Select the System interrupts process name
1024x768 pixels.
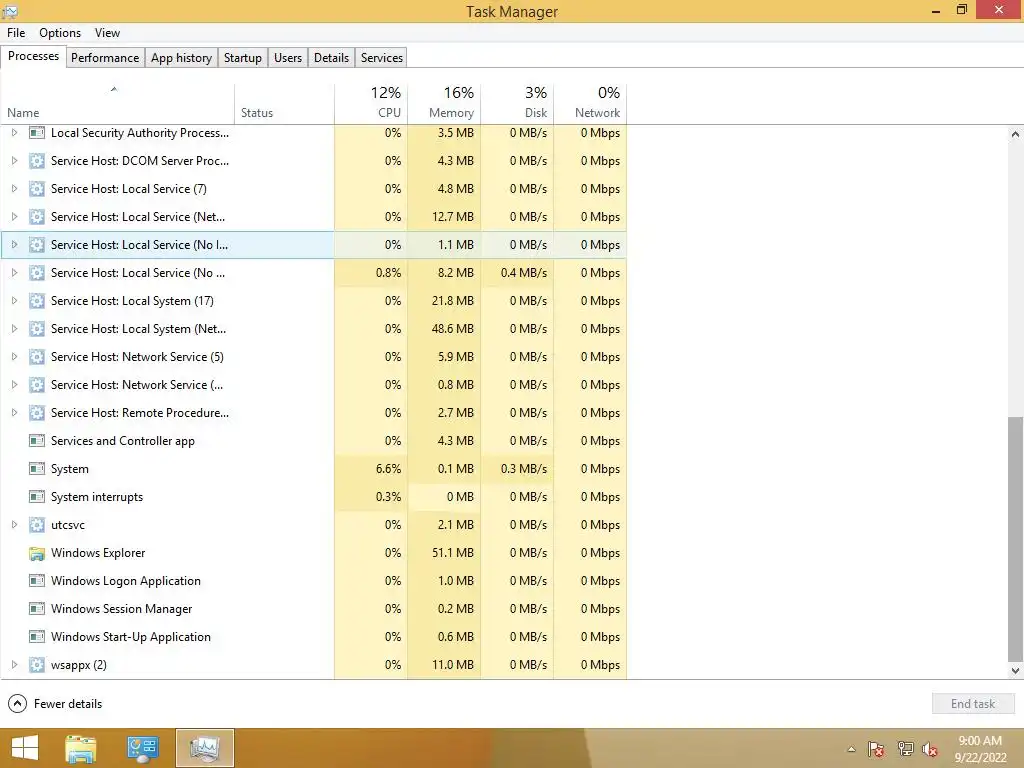pos(97,497)
